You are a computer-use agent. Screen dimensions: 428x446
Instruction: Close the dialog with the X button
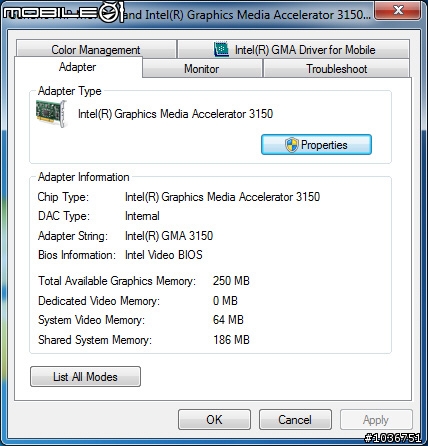point(398,10)
